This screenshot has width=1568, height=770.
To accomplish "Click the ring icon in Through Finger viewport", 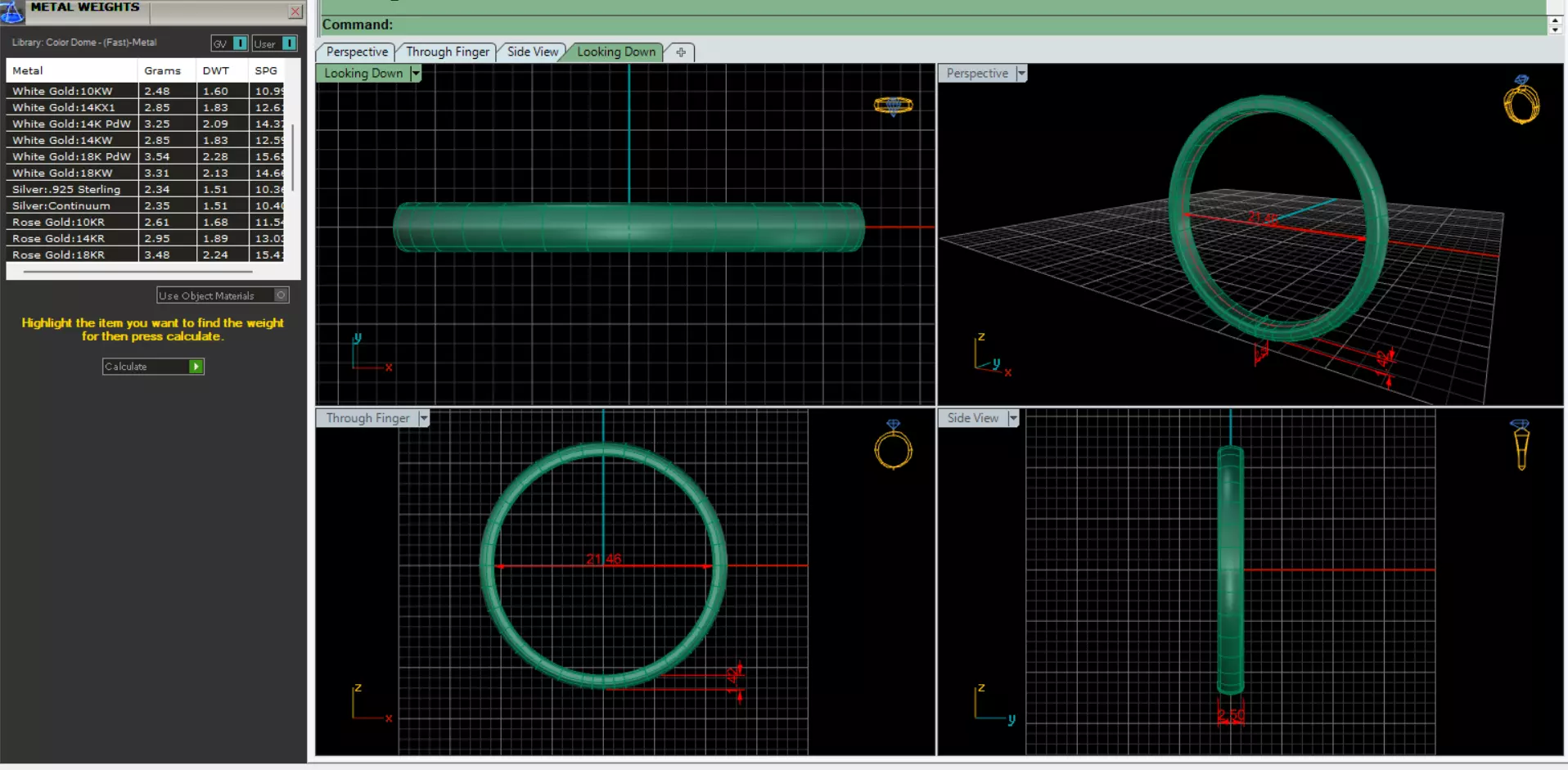I will click(893, 444).
